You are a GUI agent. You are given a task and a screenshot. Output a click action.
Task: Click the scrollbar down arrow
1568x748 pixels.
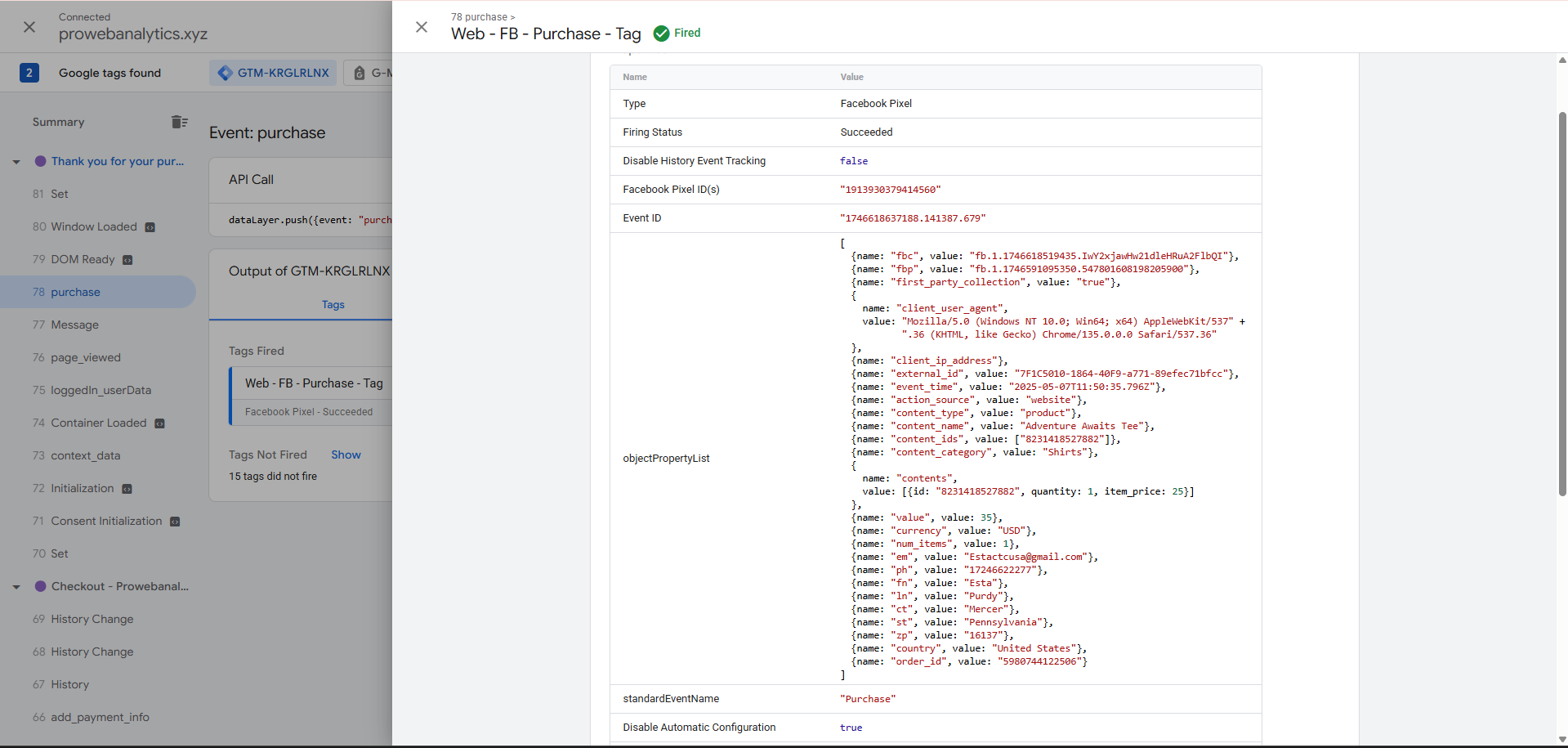[1561, 739]
